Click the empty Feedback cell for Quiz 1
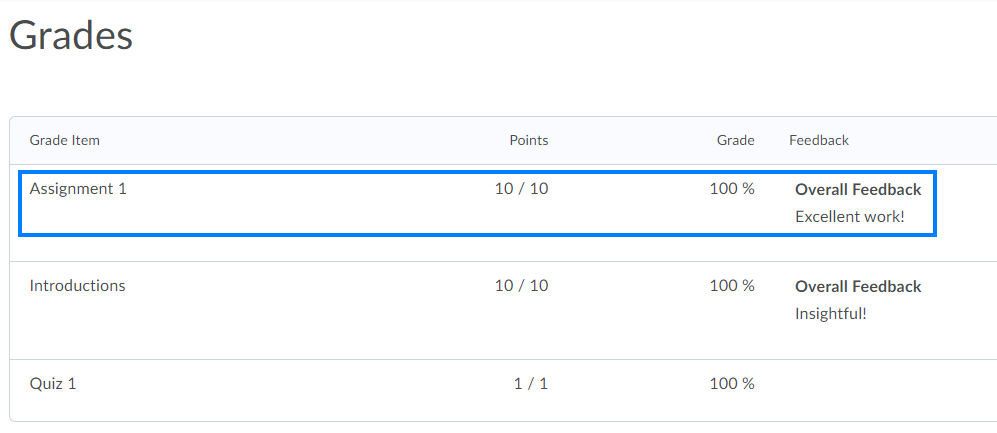 pyautogui.click(x=870, y=383)
